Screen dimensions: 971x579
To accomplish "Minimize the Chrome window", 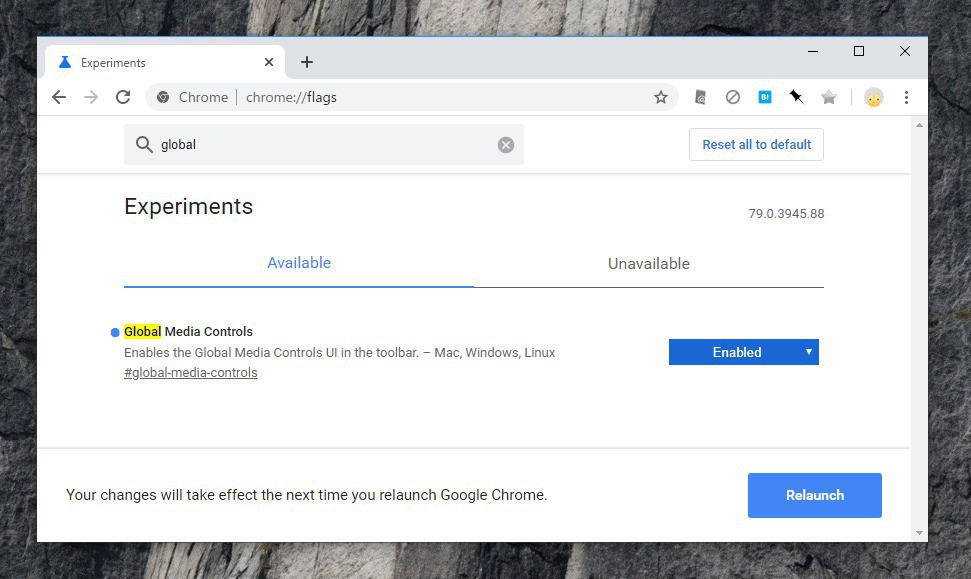I will coord(813,51).
